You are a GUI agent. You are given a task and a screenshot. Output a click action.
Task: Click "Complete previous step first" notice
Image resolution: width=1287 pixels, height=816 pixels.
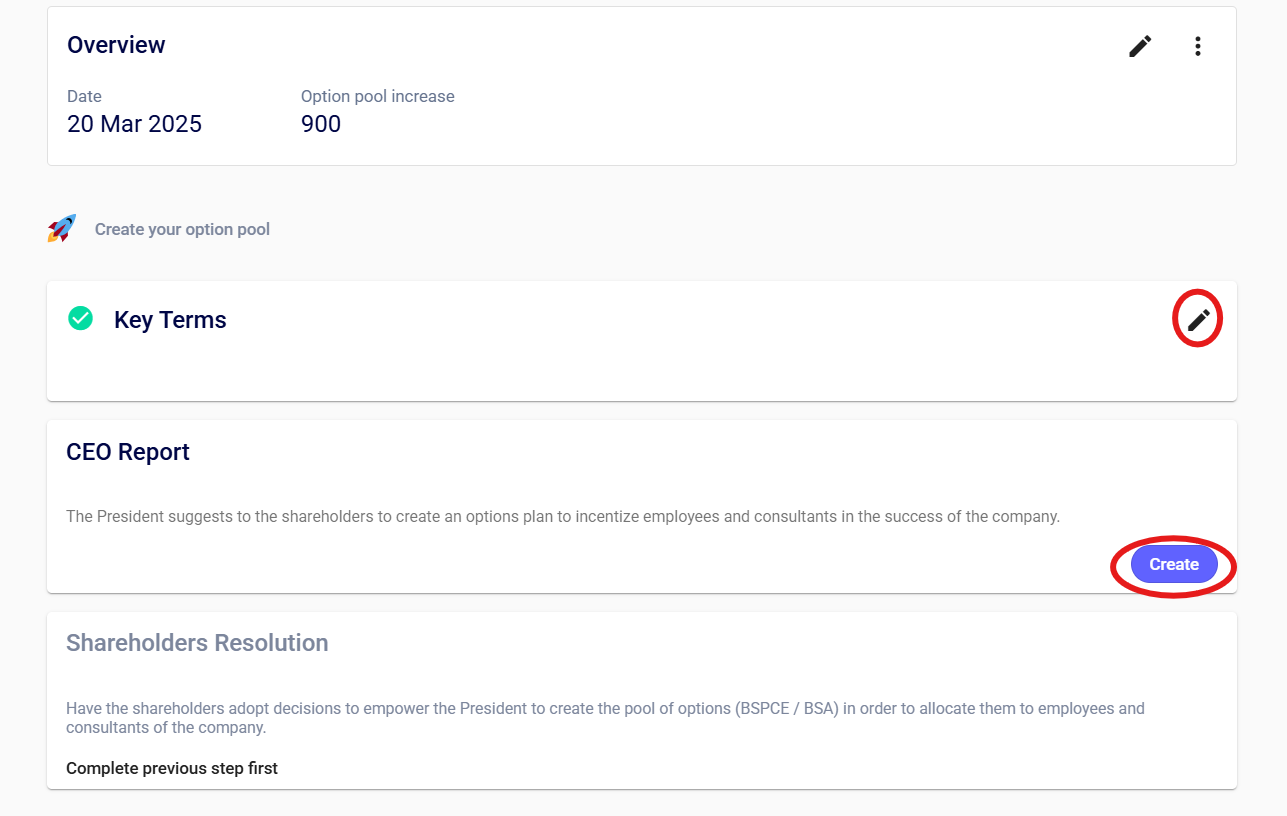(172, 768)
